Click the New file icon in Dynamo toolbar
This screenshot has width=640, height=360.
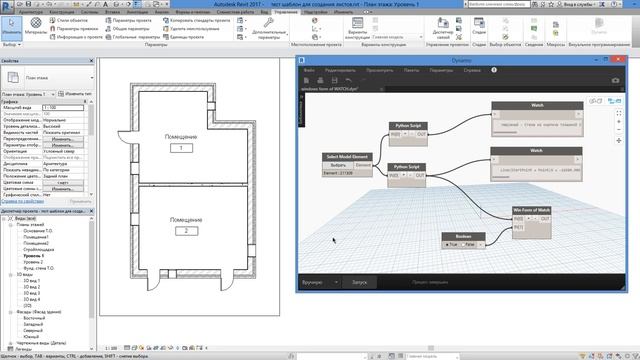(306, 80)
